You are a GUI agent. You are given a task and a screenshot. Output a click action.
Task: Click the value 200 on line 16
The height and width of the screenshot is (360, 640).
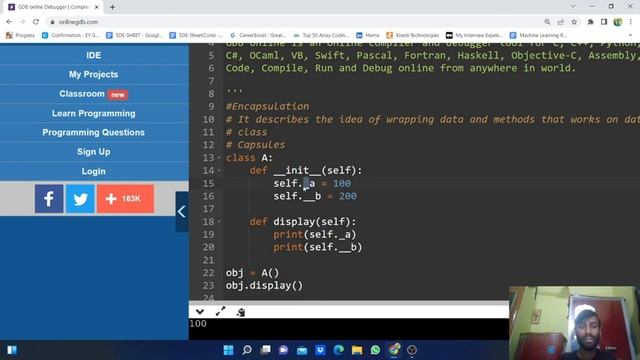tap(348, 196)
